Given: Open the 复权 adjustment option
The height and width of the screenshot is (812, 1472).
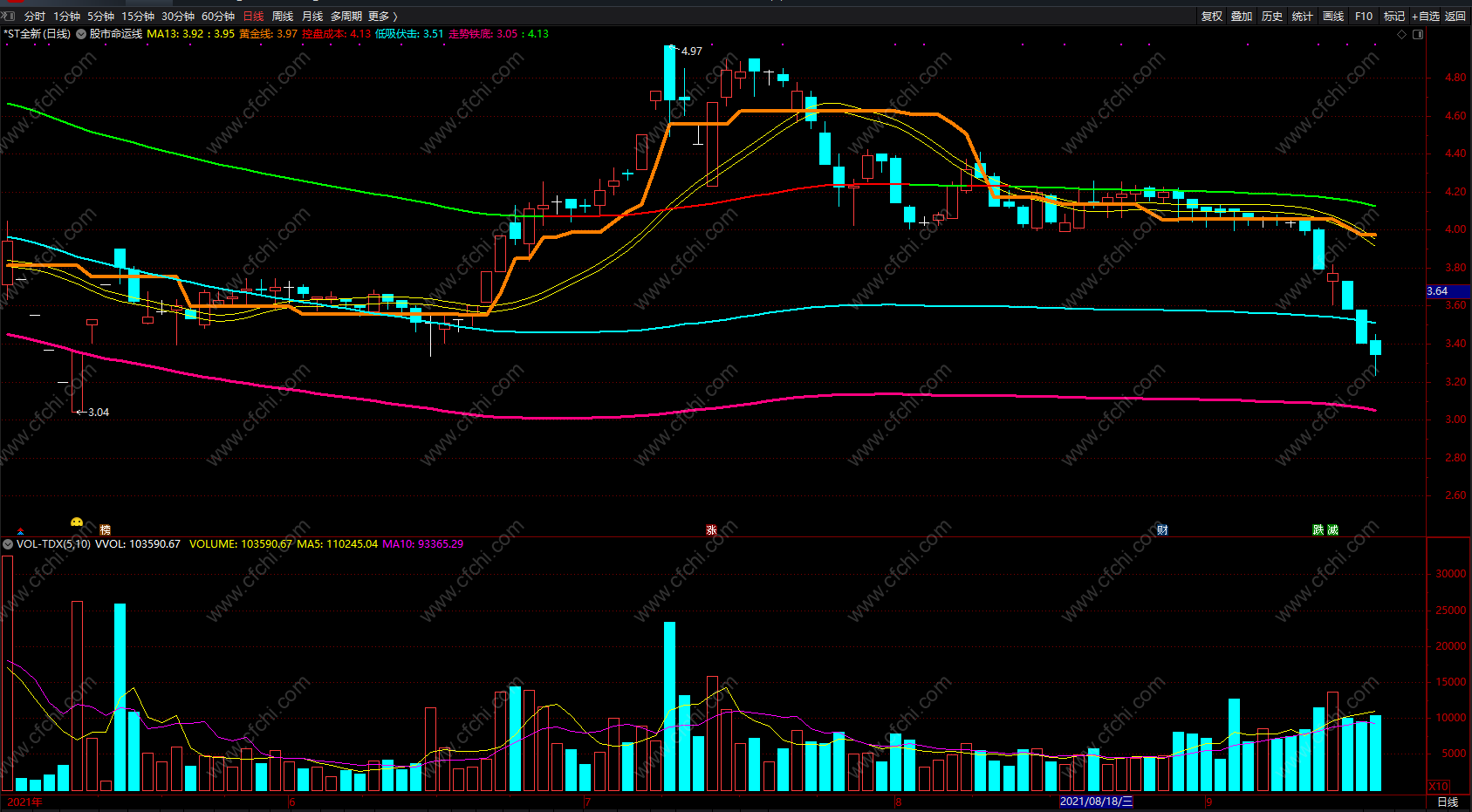Looking at the screenshot, I should pyautogui.click(x=1212, y=17).
